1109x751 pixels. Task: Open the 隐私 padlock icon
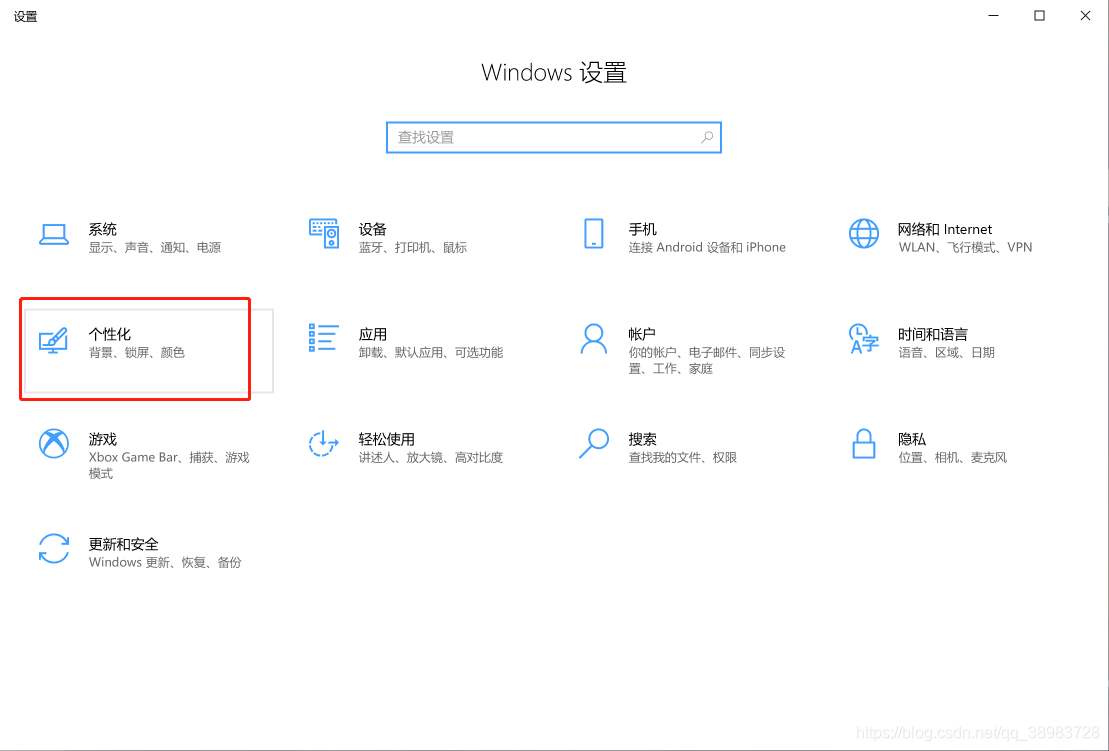[864, 443]
